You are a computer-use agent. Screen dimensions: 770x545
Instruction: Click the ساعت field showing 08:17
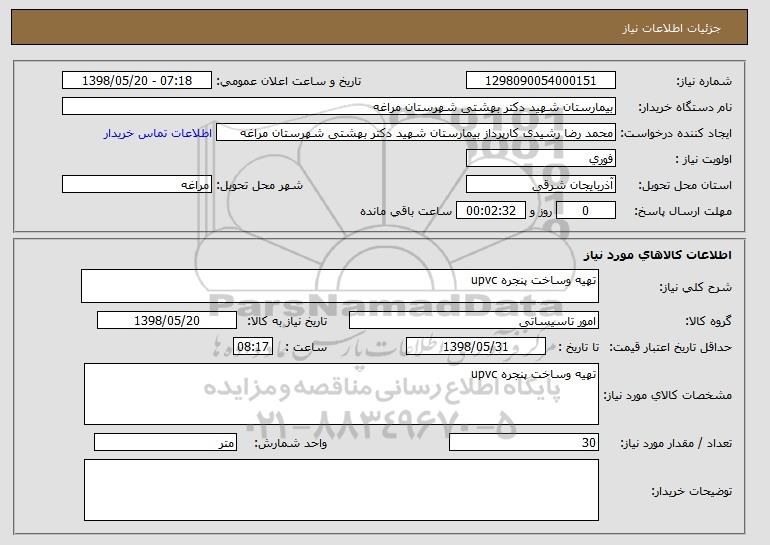253,347
